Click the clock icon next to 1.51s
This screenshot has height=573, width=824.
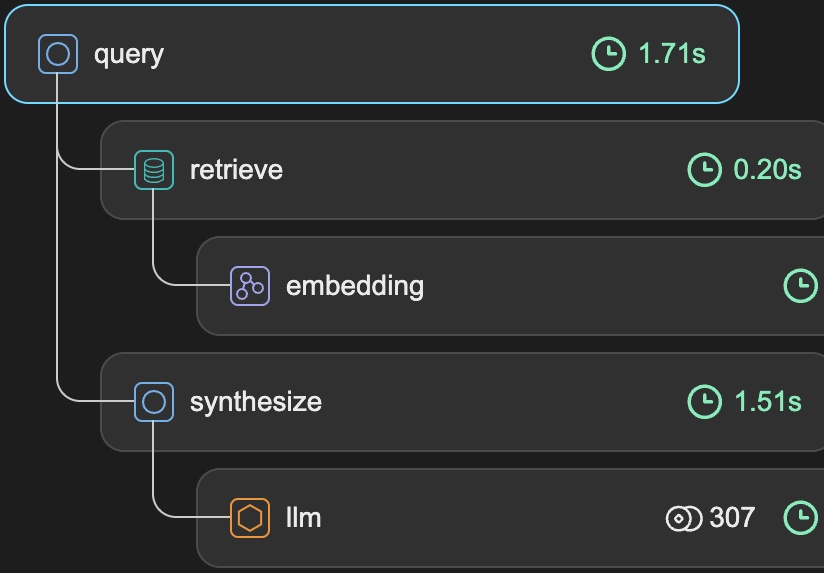(705, 402)
